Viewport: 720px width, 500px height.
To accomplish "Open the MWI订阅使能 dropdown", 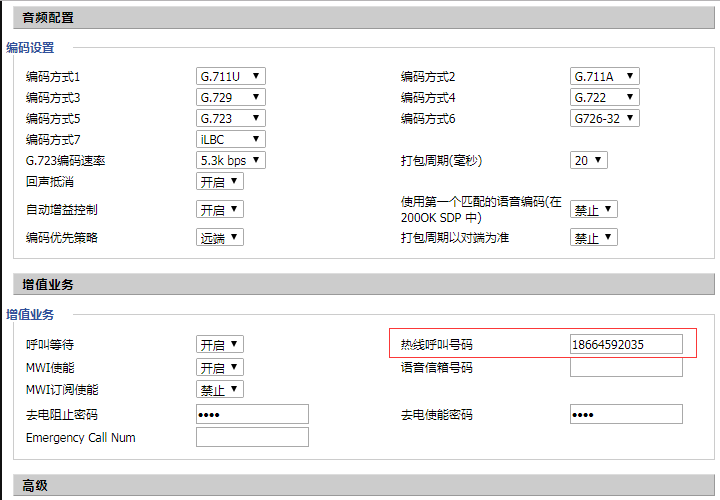I will [x=219, y=388].
